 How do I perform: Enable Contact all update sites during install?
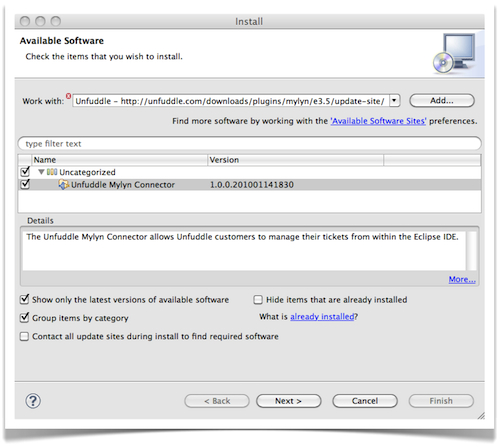tap(24, 336)
